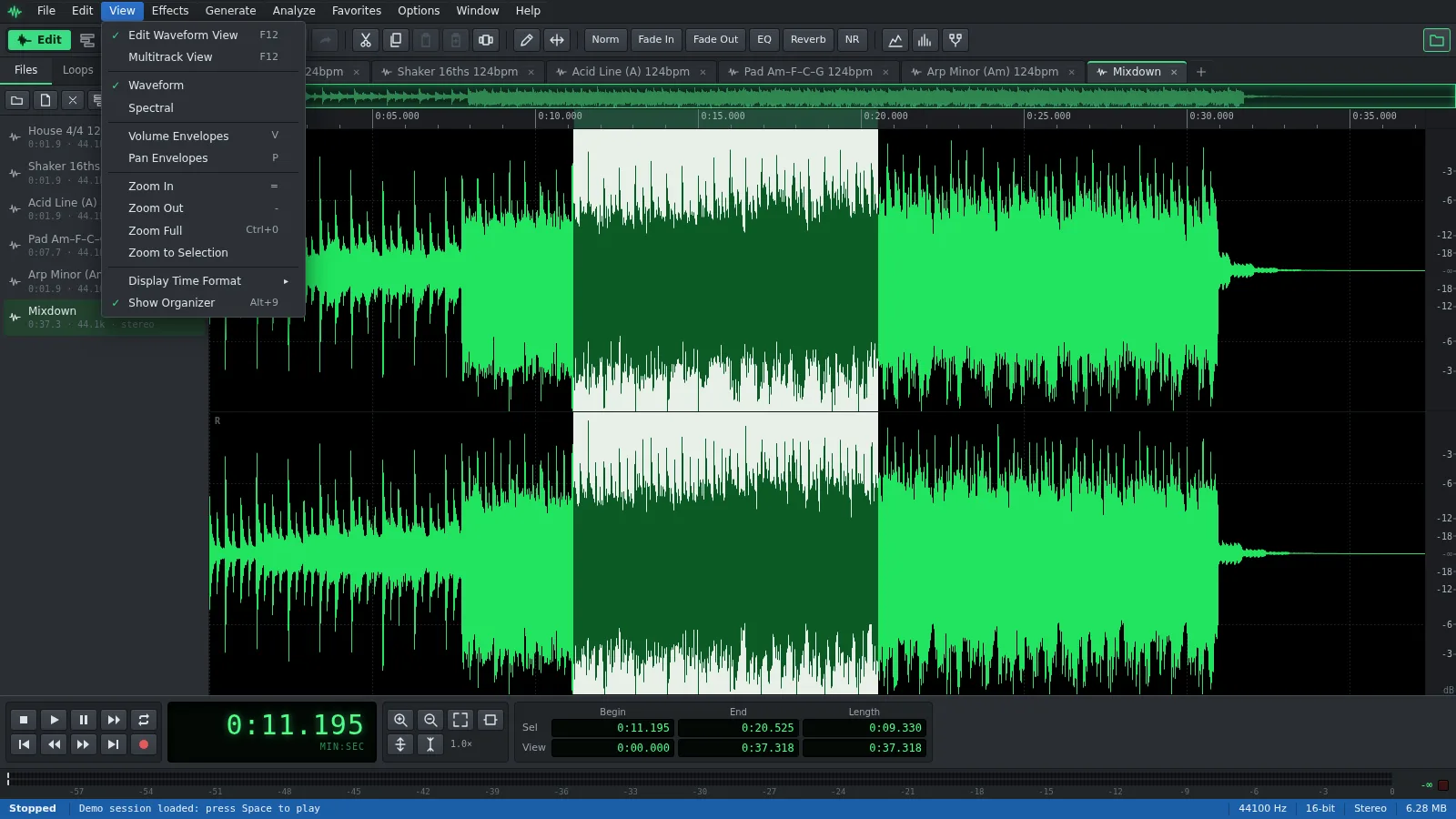Click the new file icon in Files panel
This screenshot has width=1456, height=819.
coord(45,100)
